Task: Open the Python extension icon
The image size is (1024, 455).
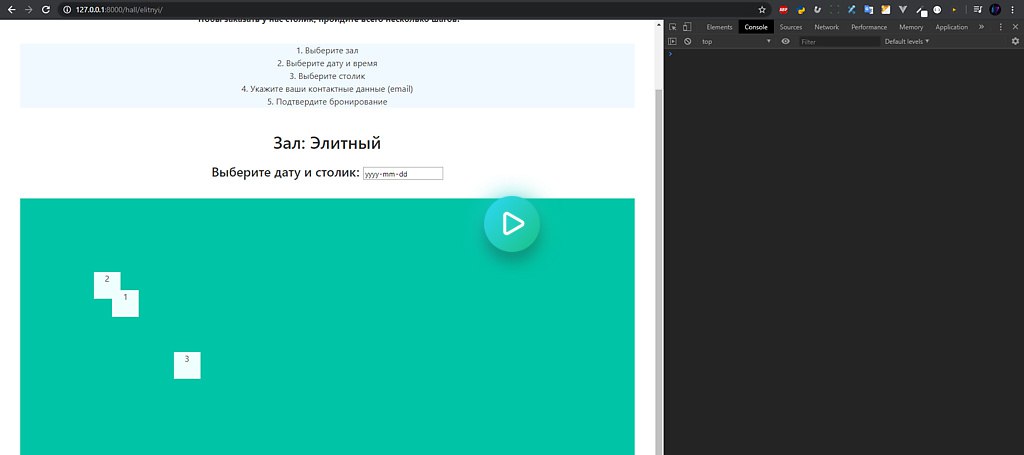Action: tap(801, 10)
